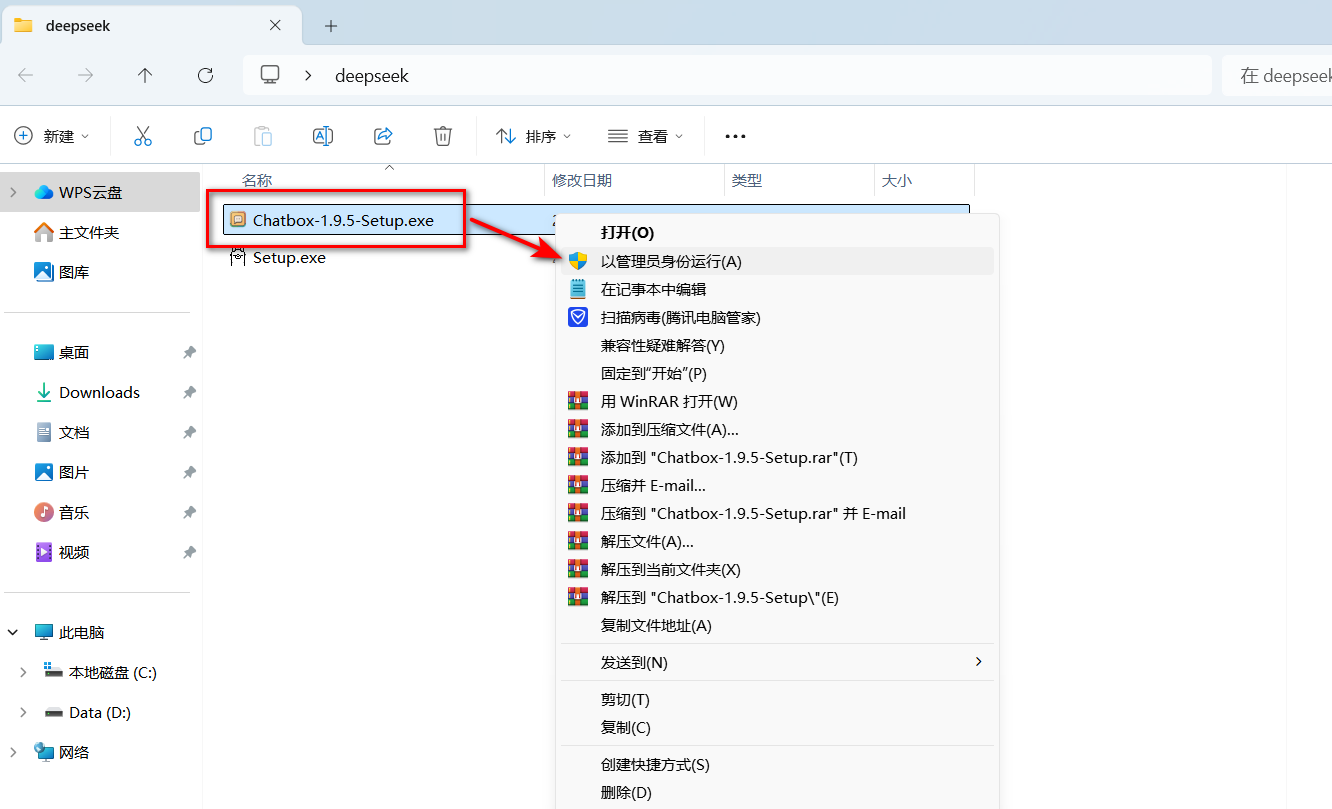Unpin 桌面 using its pin icon
This screenshot has height=809, width=1332.
click(x=189, y=352)
